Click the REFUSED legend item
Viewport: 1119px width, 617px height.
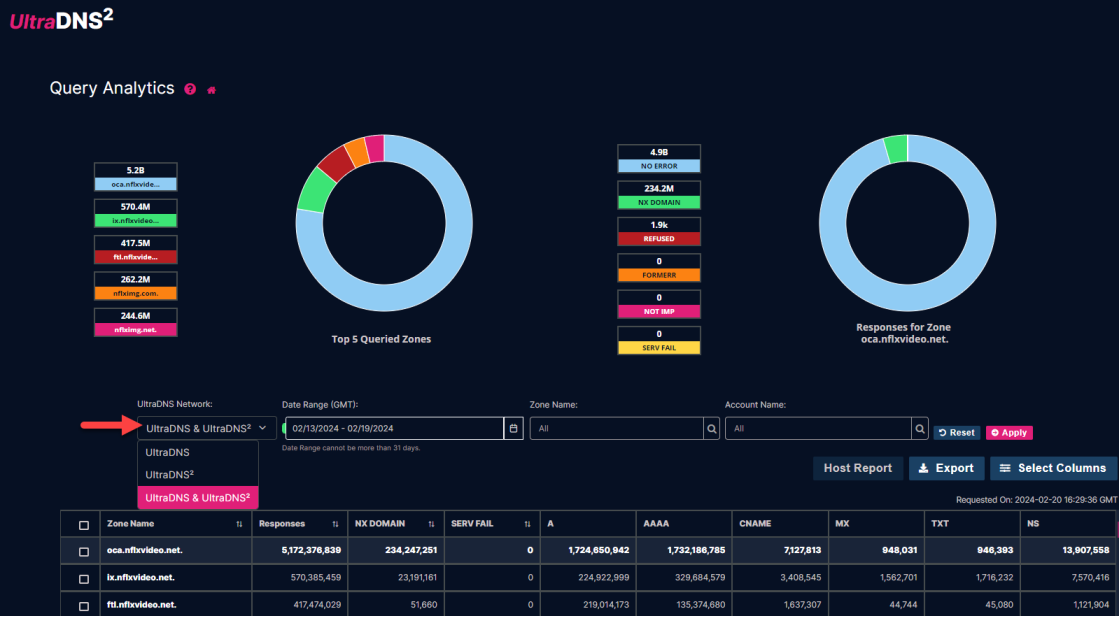[x=659, y=232]
